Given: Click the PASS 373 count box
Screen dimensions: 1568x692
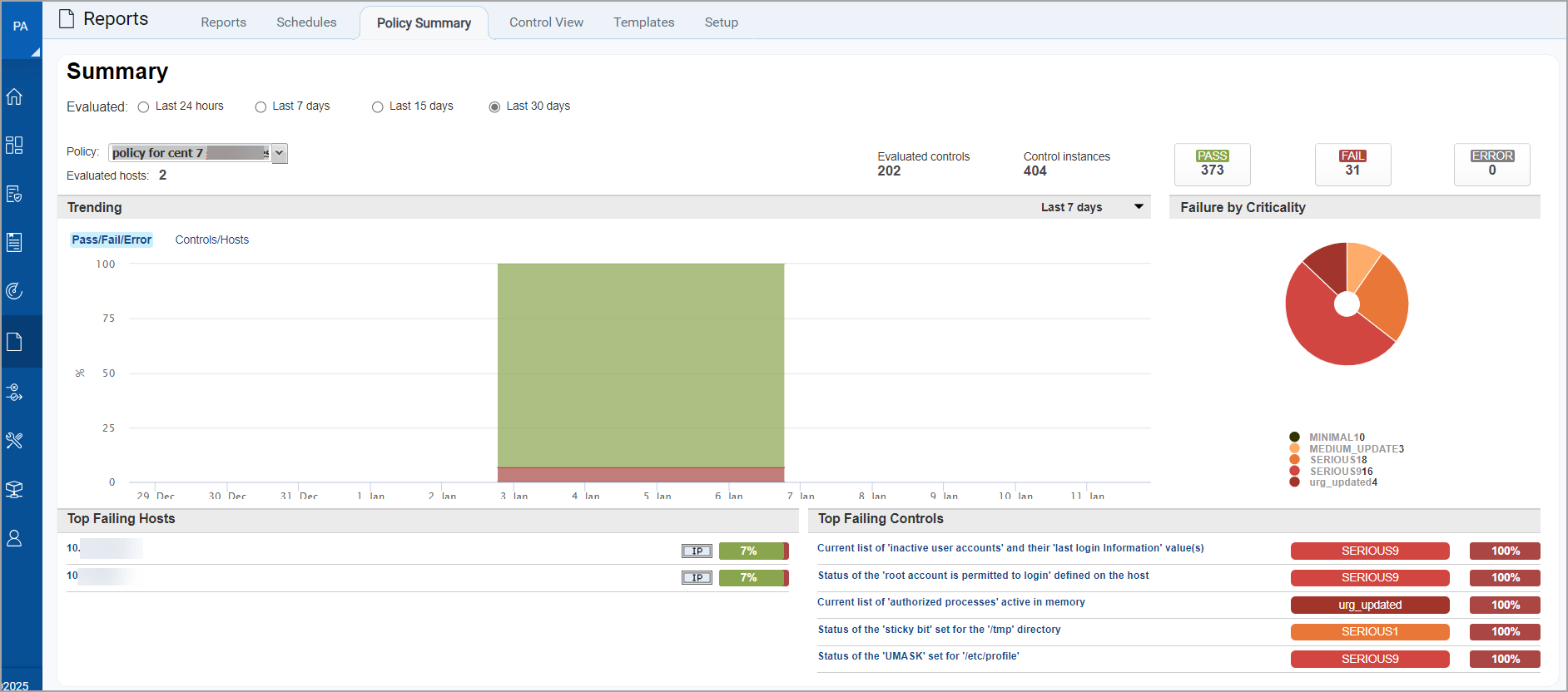Looking at the screenshot, I should click(1212, 164).
